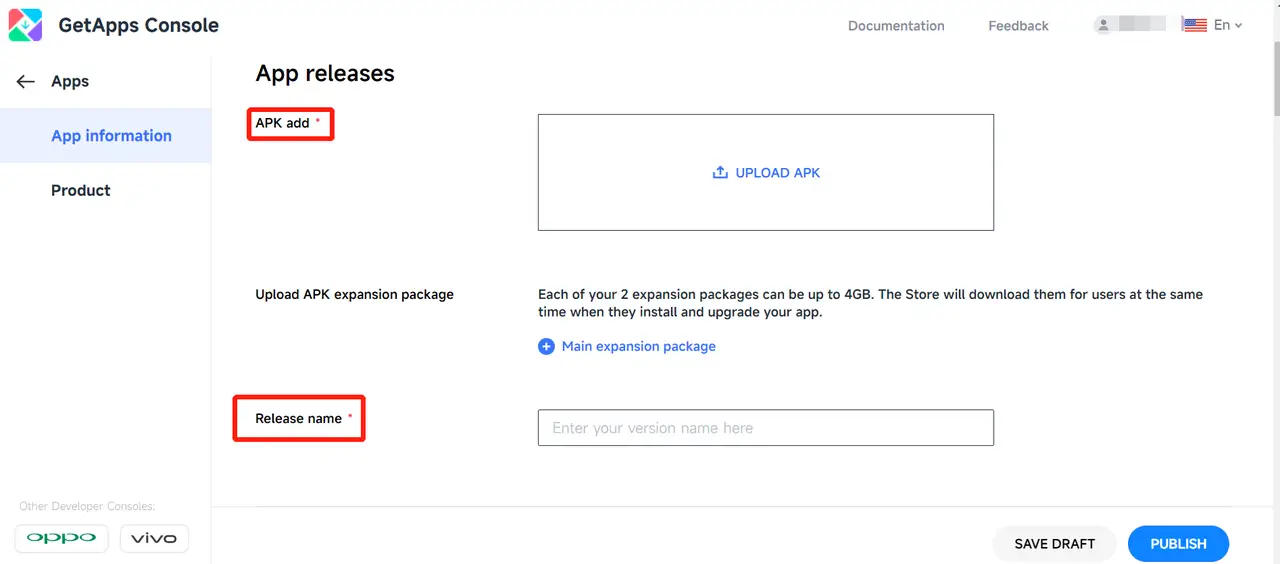The height and width of the screenshot is (564, 1280).
Task: Open the user avatar icon
Action: click(1104, 25)
